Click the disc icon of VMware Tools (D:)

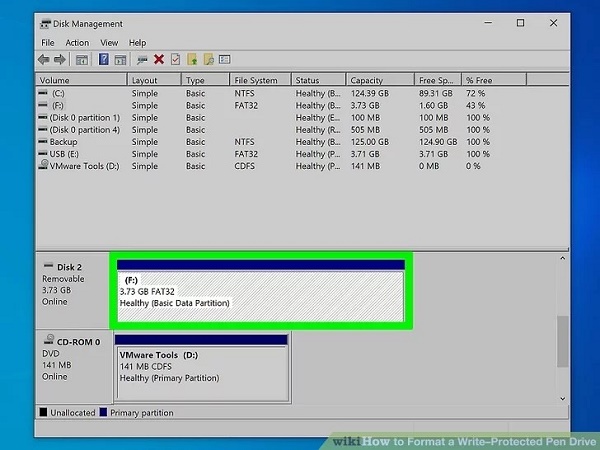click(x=43, y=165)
